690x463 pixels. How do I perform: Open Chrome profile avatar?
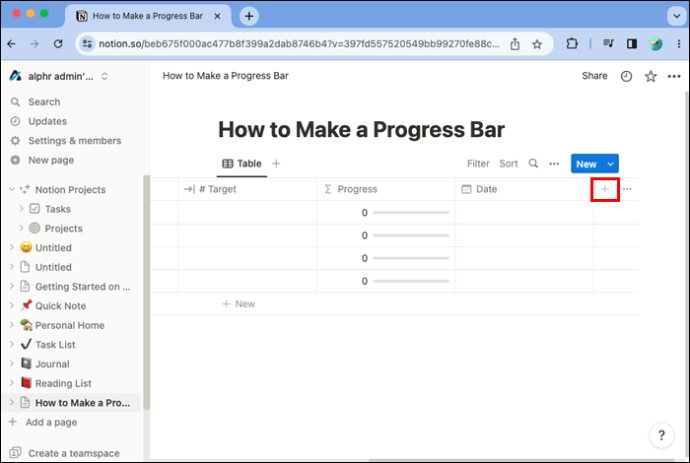[x=656, y=44]
